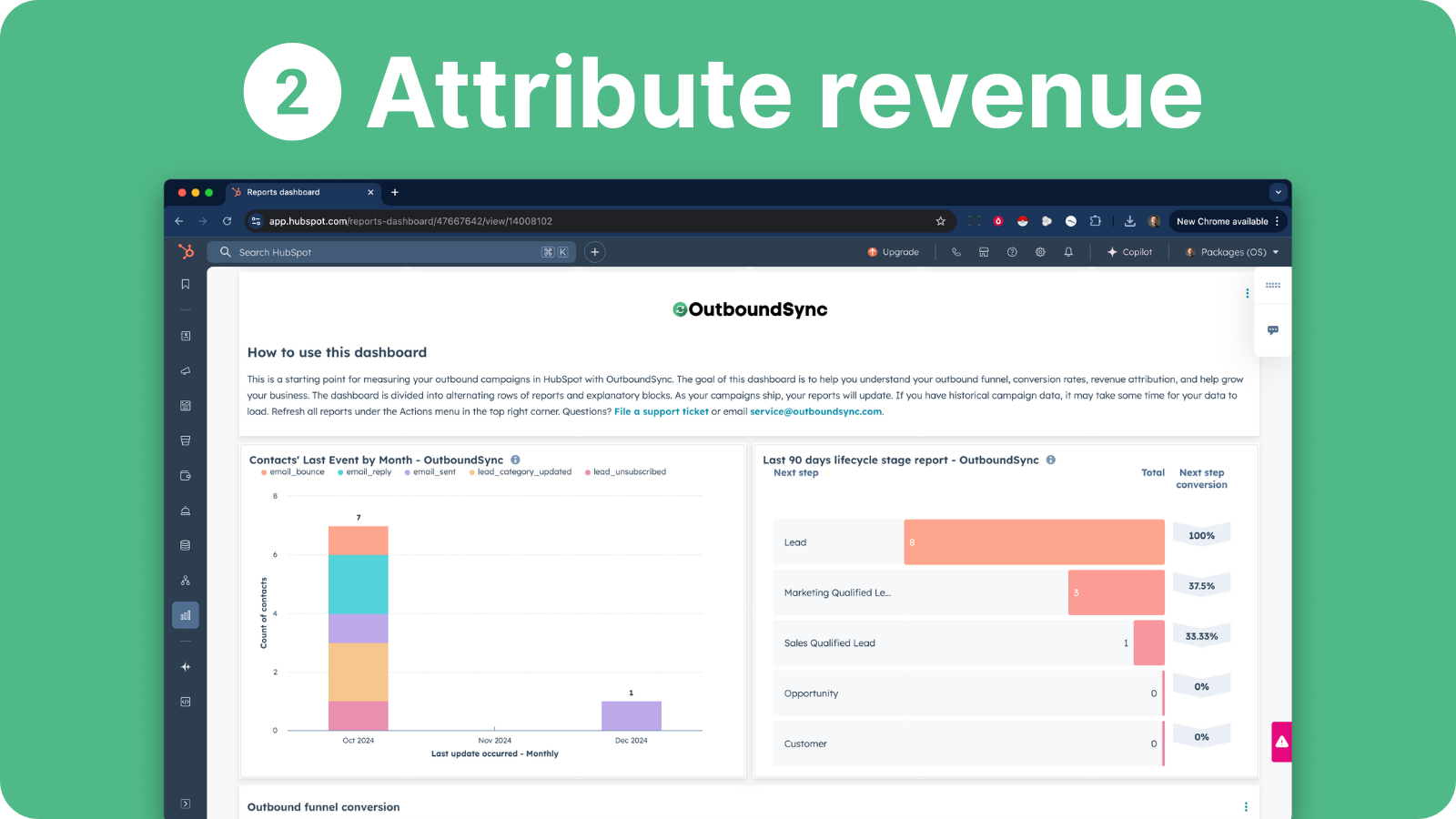The width and height of the screenshot is (1456, 819).
Task: Open the Marketing megaphone icon in the sidebar
Action: coord(186,371)
